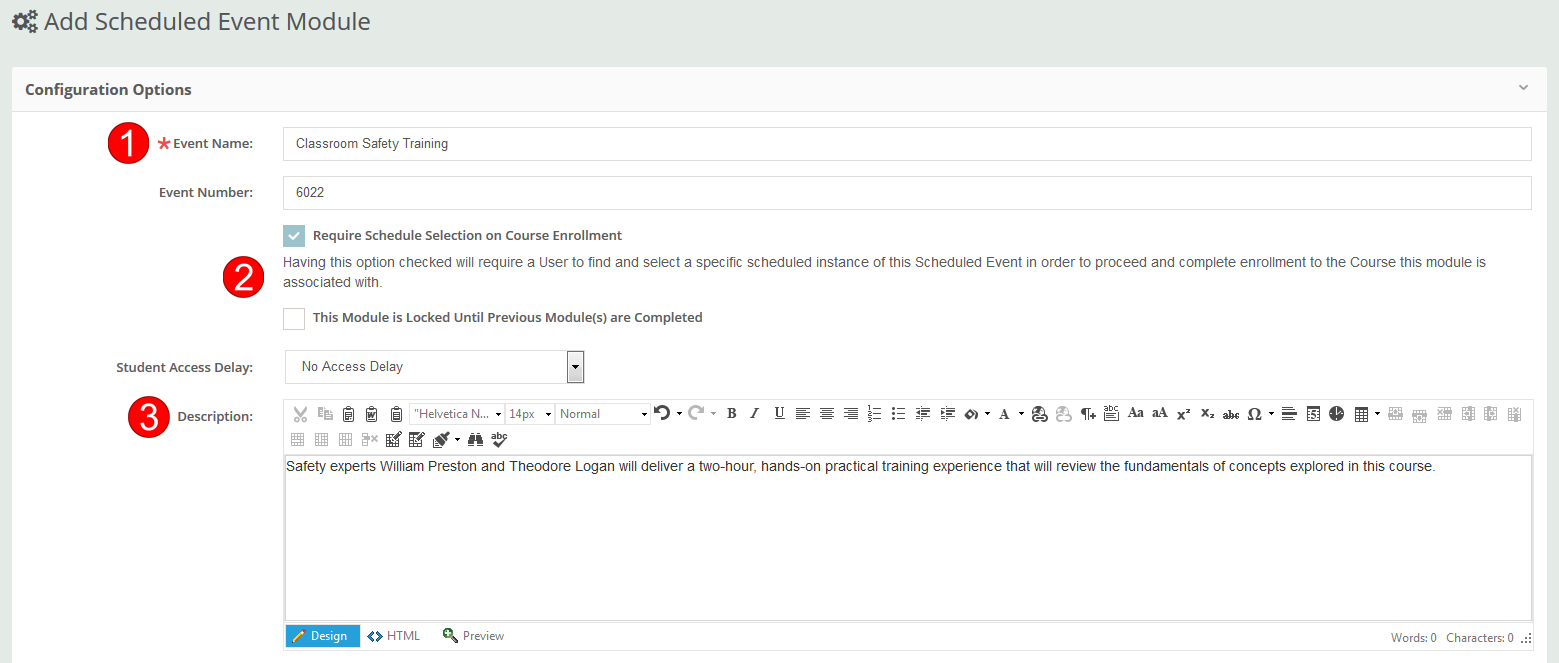This screenshot has height=663, width=1559.
Task: Select the Design view button
Action: pyautogui.click(x=322, y=635)
